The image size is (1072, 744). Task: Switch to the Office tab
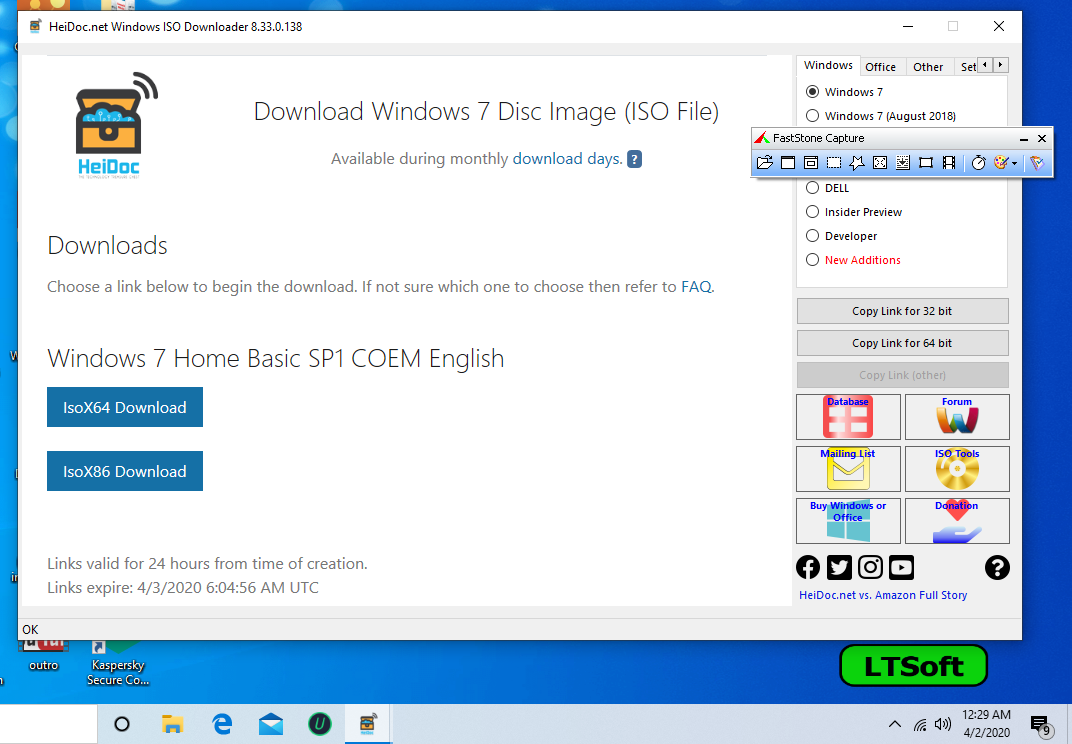(x=881, y=67)
